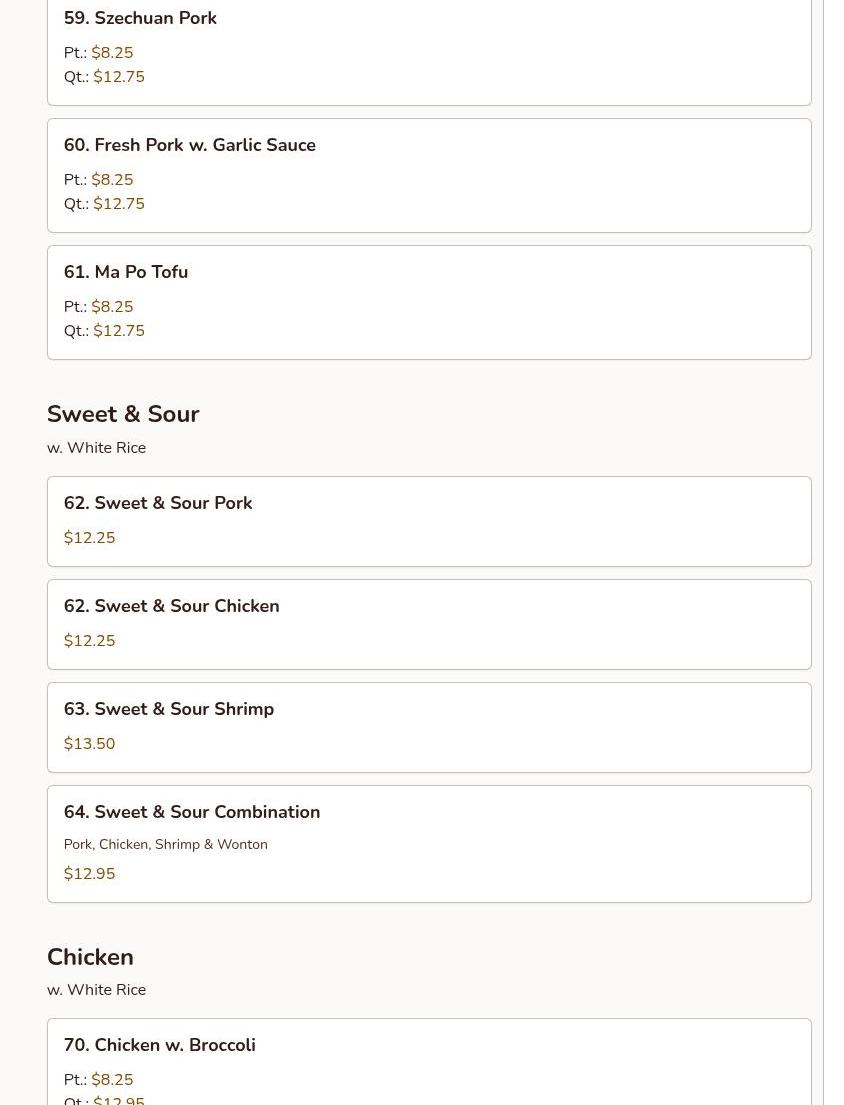Image resolution: width=844 pixels, height=1105 pixels.
Task: Select 62. Sweet & Sour Chicken
Action: (172, 606)
